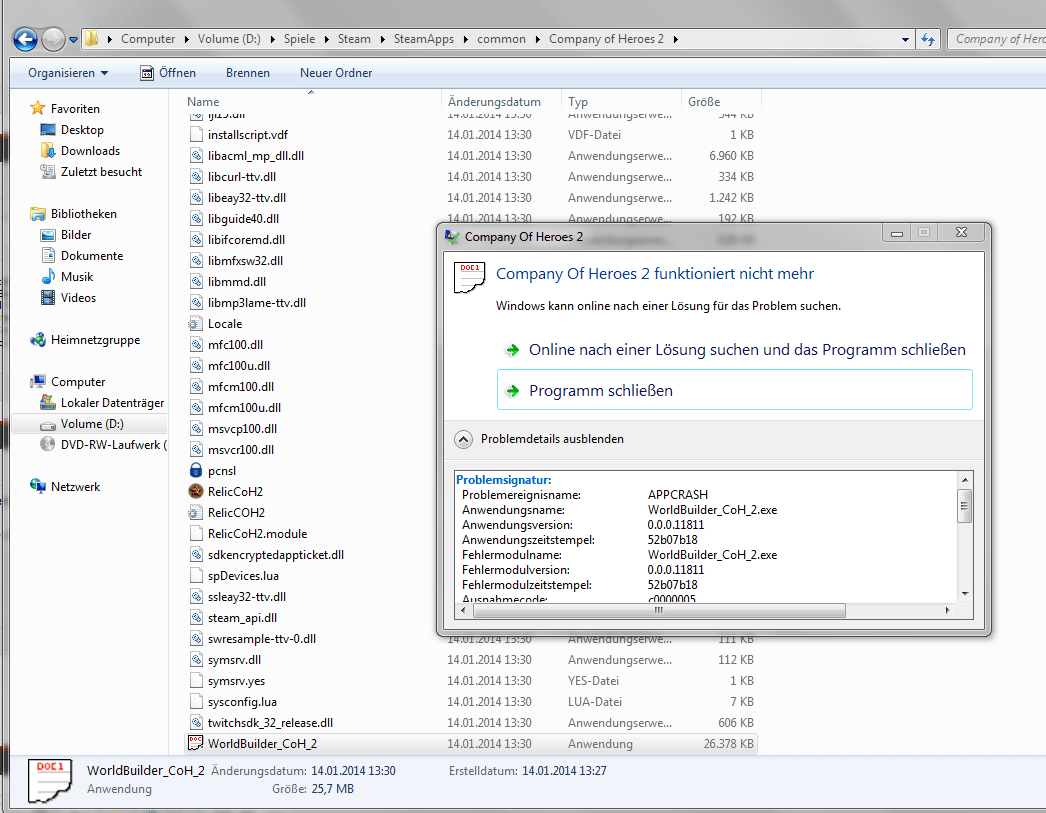The height and width of the screenshot is (813, 1046).
Task: Click the WorldBuilder_CoH_2 application icon in list
Action: (x=195, y=743)
